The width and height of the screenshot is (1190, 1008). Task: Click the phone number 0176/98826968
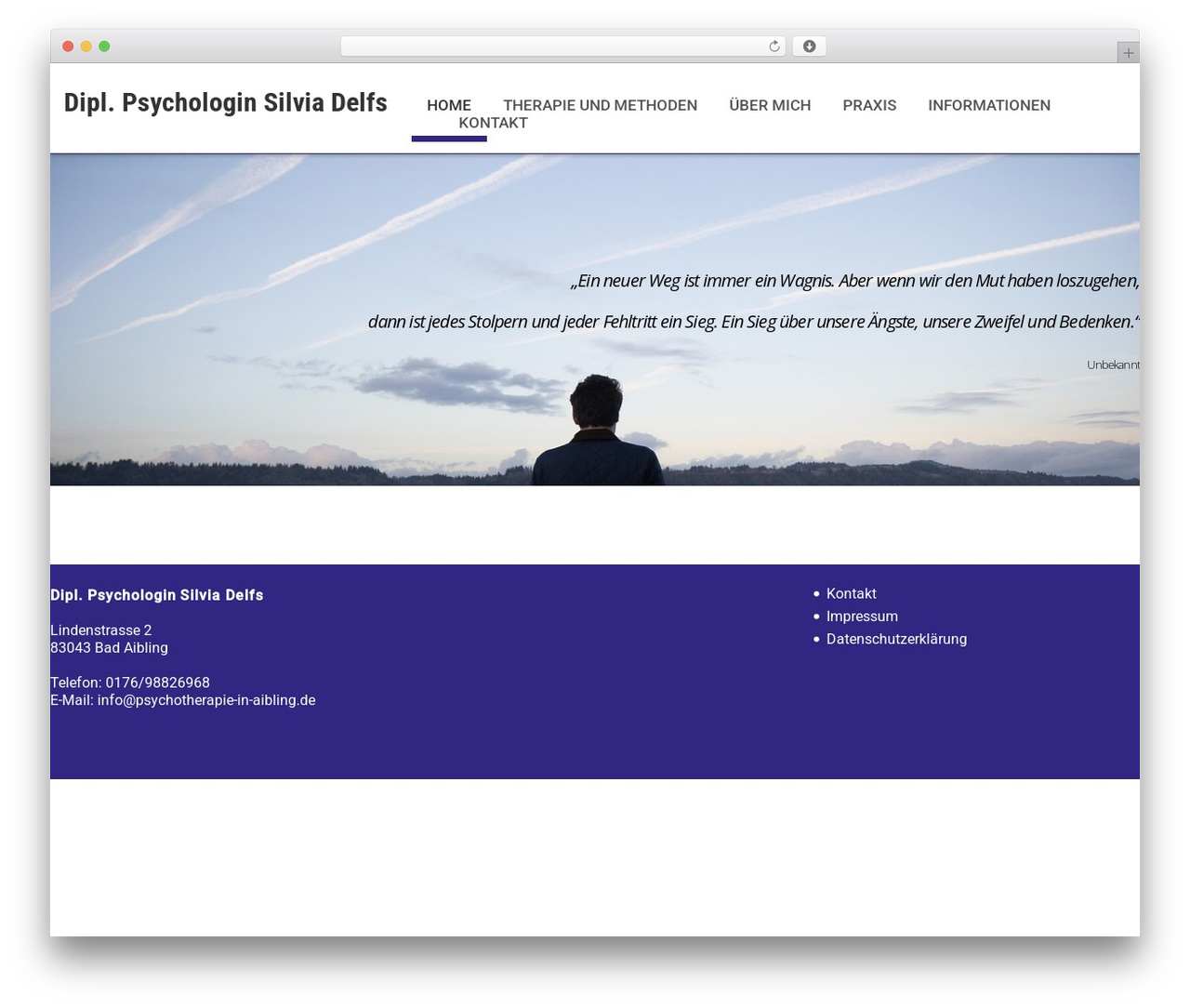pyautogui.click(x=157, y=683)
